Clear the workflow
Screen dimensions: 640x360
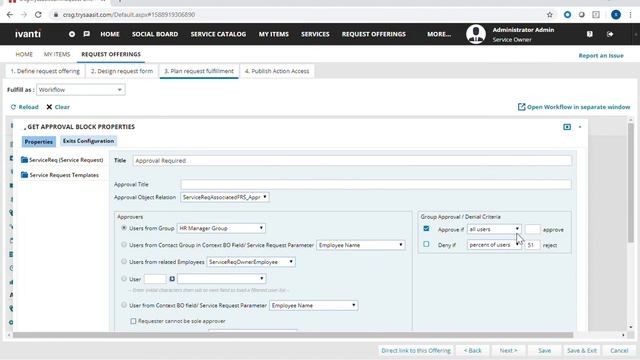click(58, 107)
